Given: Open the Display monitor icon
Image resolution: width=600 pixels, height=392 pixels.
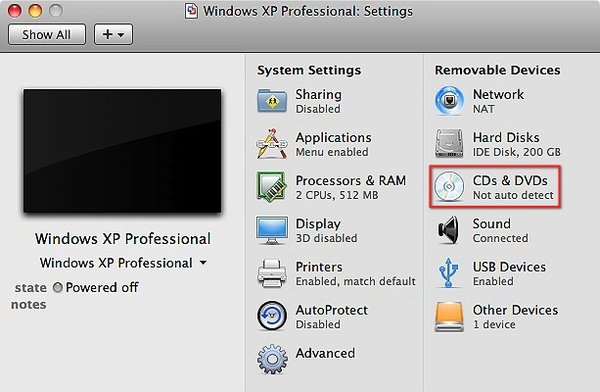Looking at the screenshot, I should point(272,230).
